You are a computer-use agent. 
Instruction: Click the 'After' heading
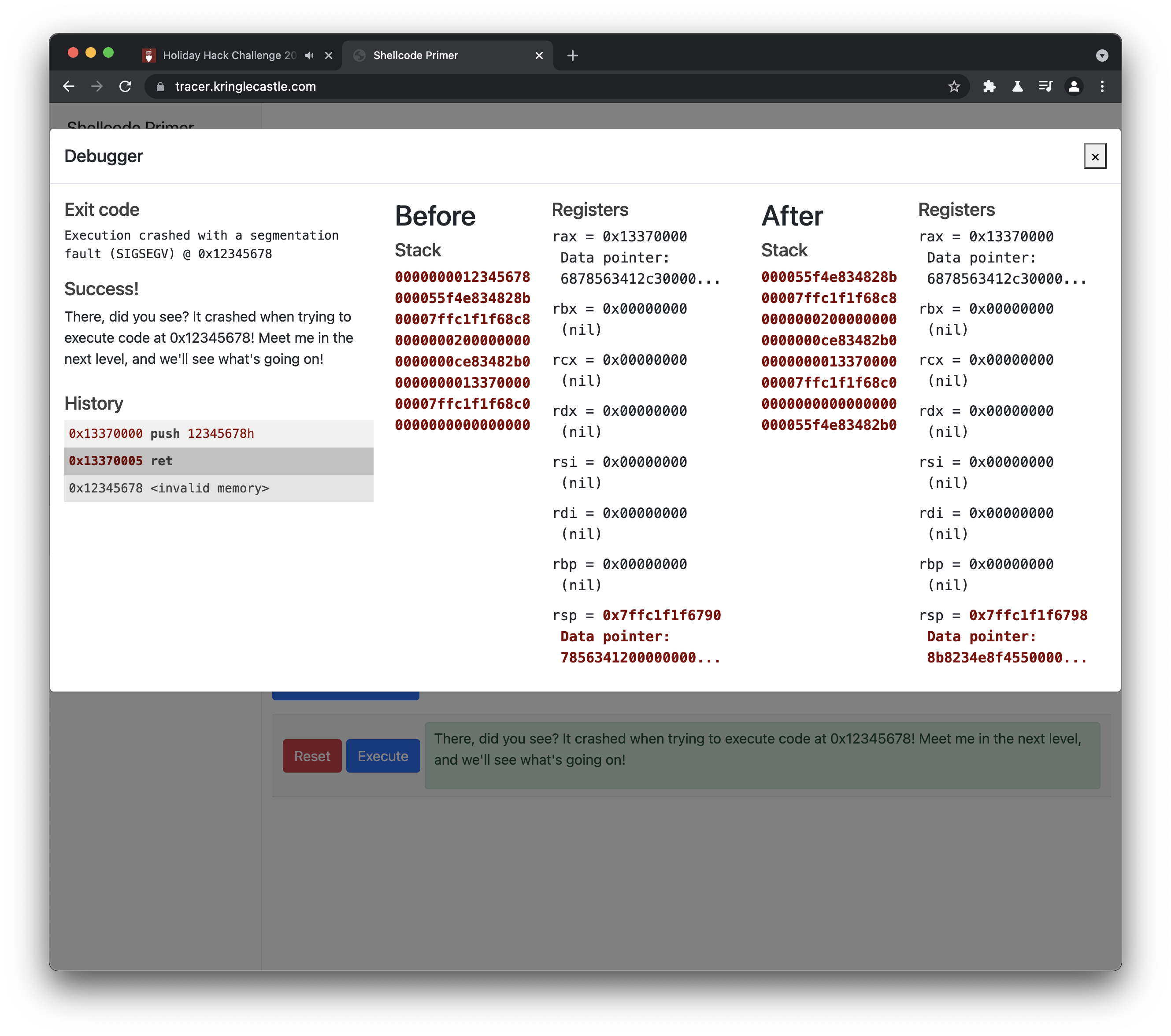point(792,216)
